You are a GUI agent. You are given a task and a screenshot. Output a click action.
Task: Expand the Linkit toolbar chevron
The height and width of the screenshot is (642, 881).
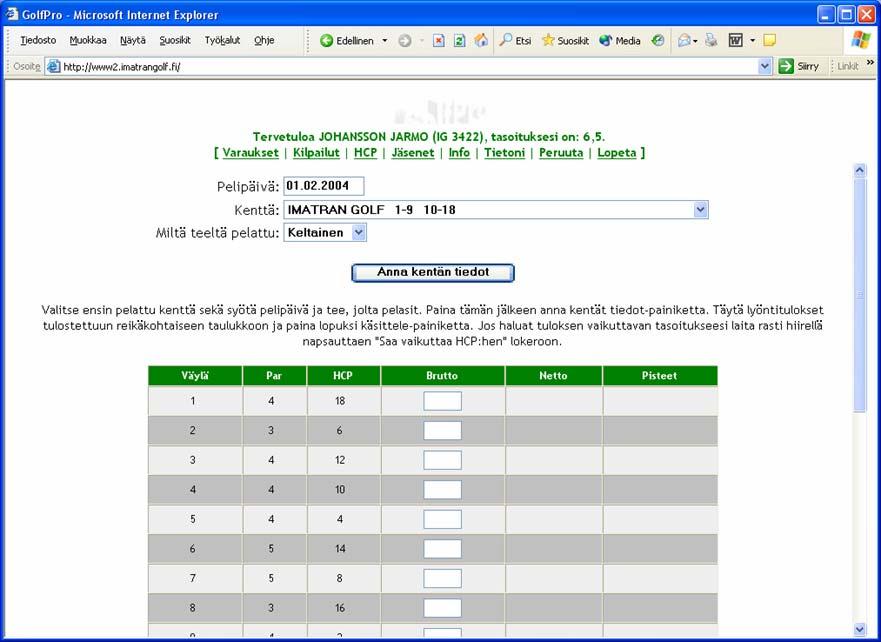pos(870,62)
